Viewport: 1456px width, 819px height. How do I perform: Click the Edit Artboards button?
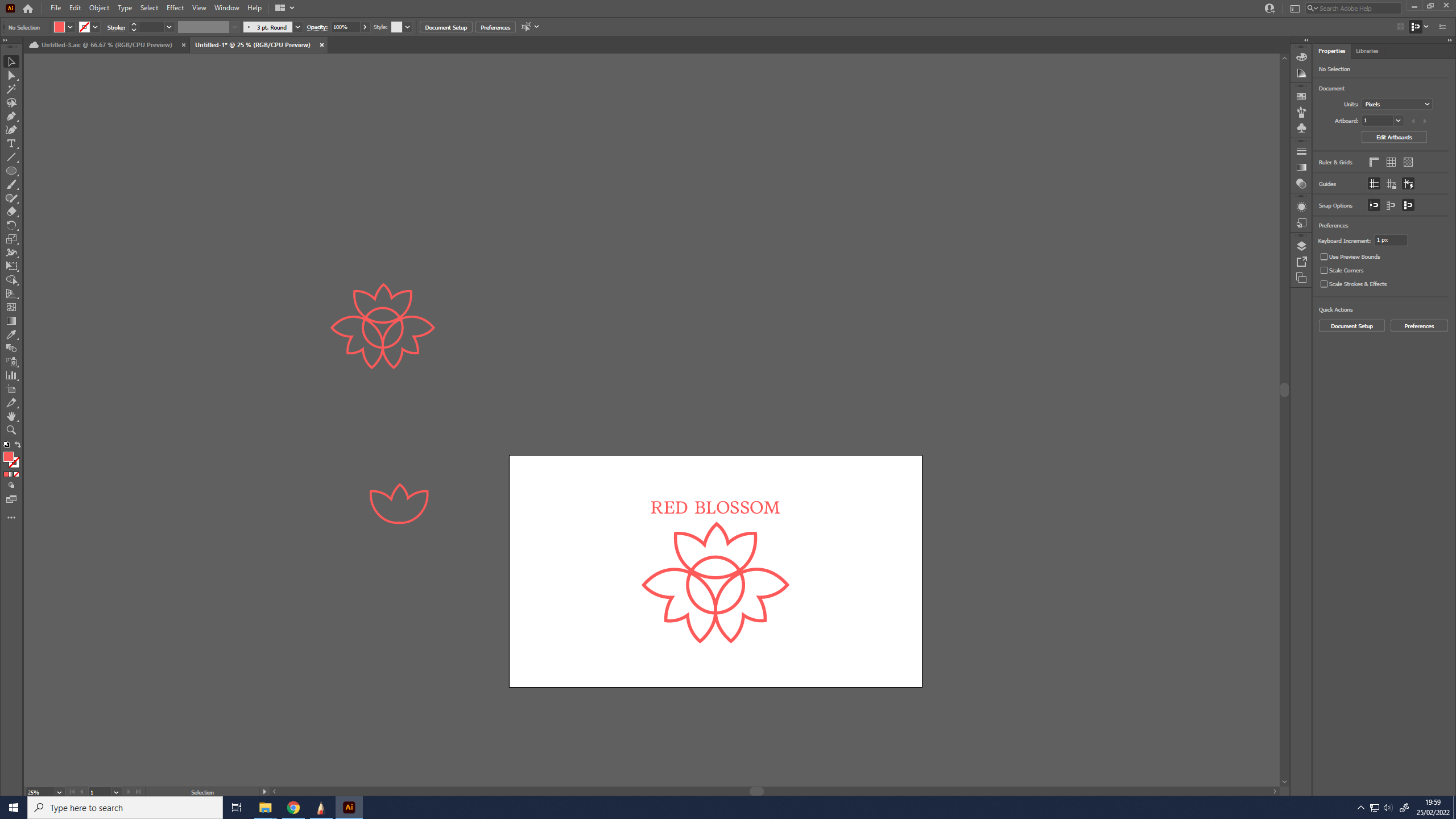click(1393, 137)
